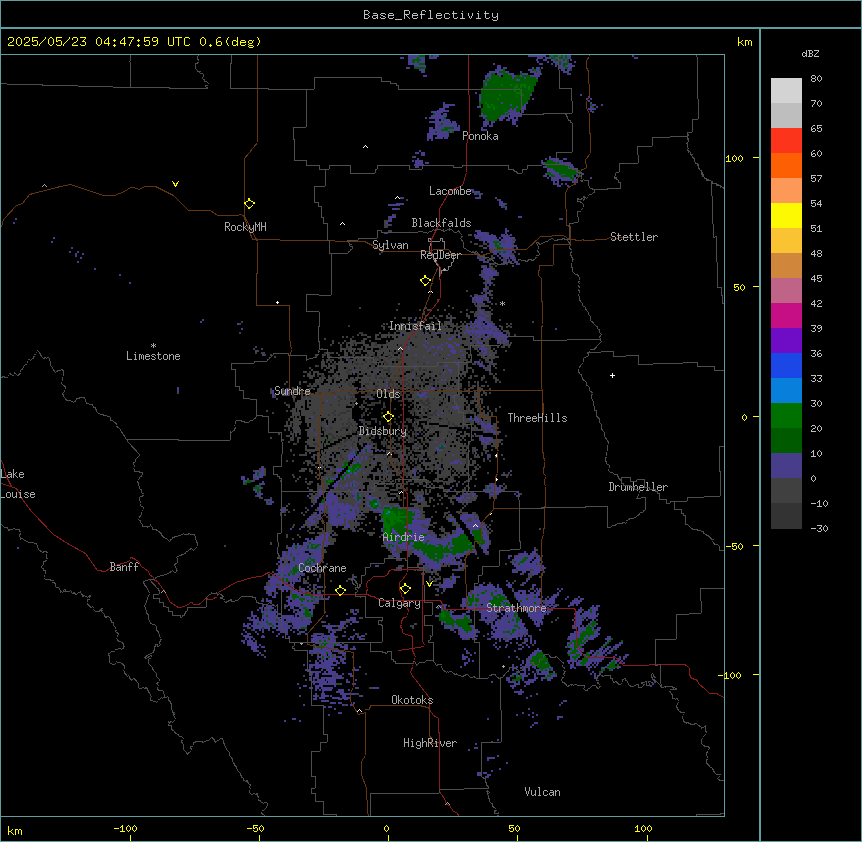The image size is (862, 842).
Task: Click the green echo cell above Airdrie label
Action: click(396, 520)
